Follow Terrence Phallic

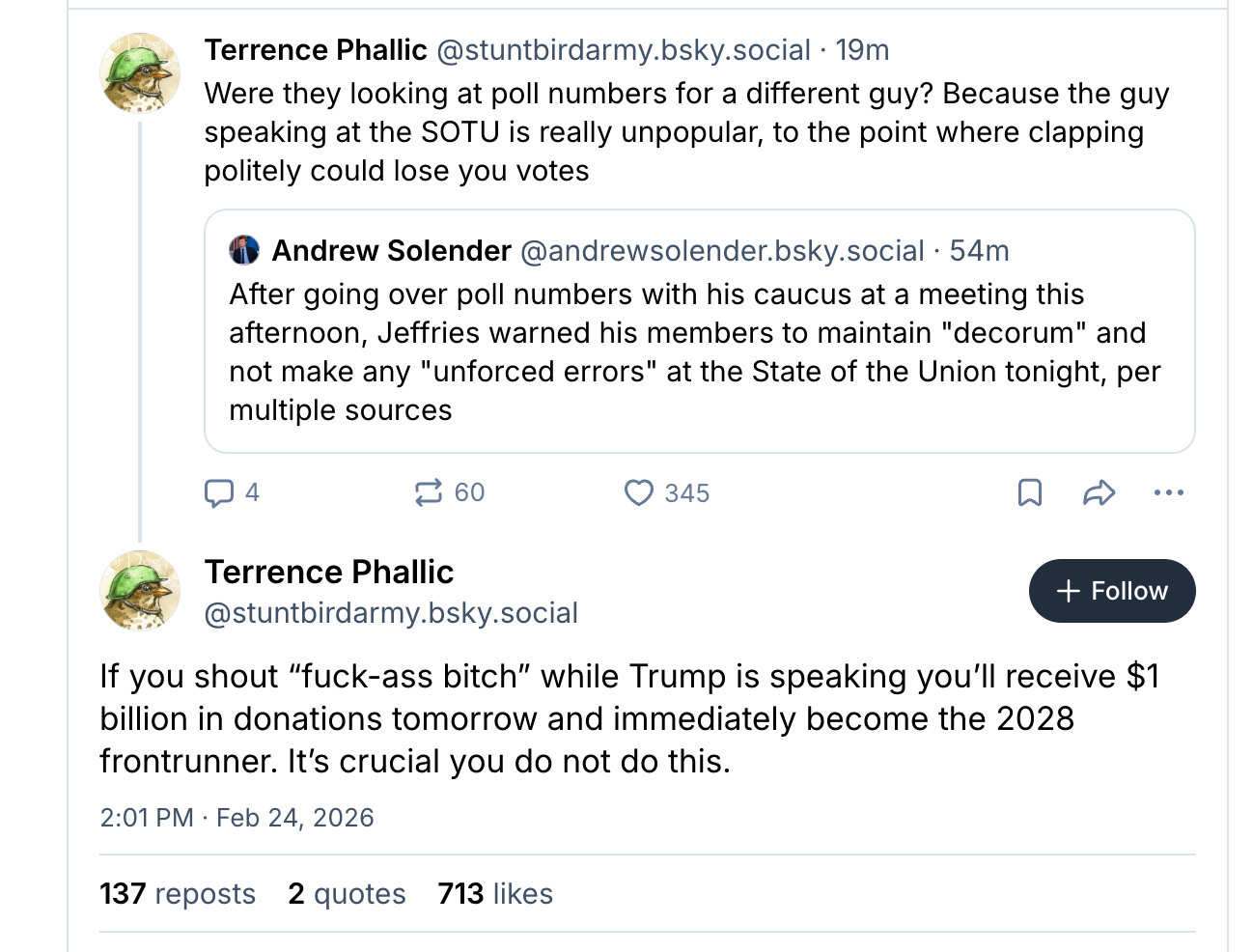pos(1112,591)
